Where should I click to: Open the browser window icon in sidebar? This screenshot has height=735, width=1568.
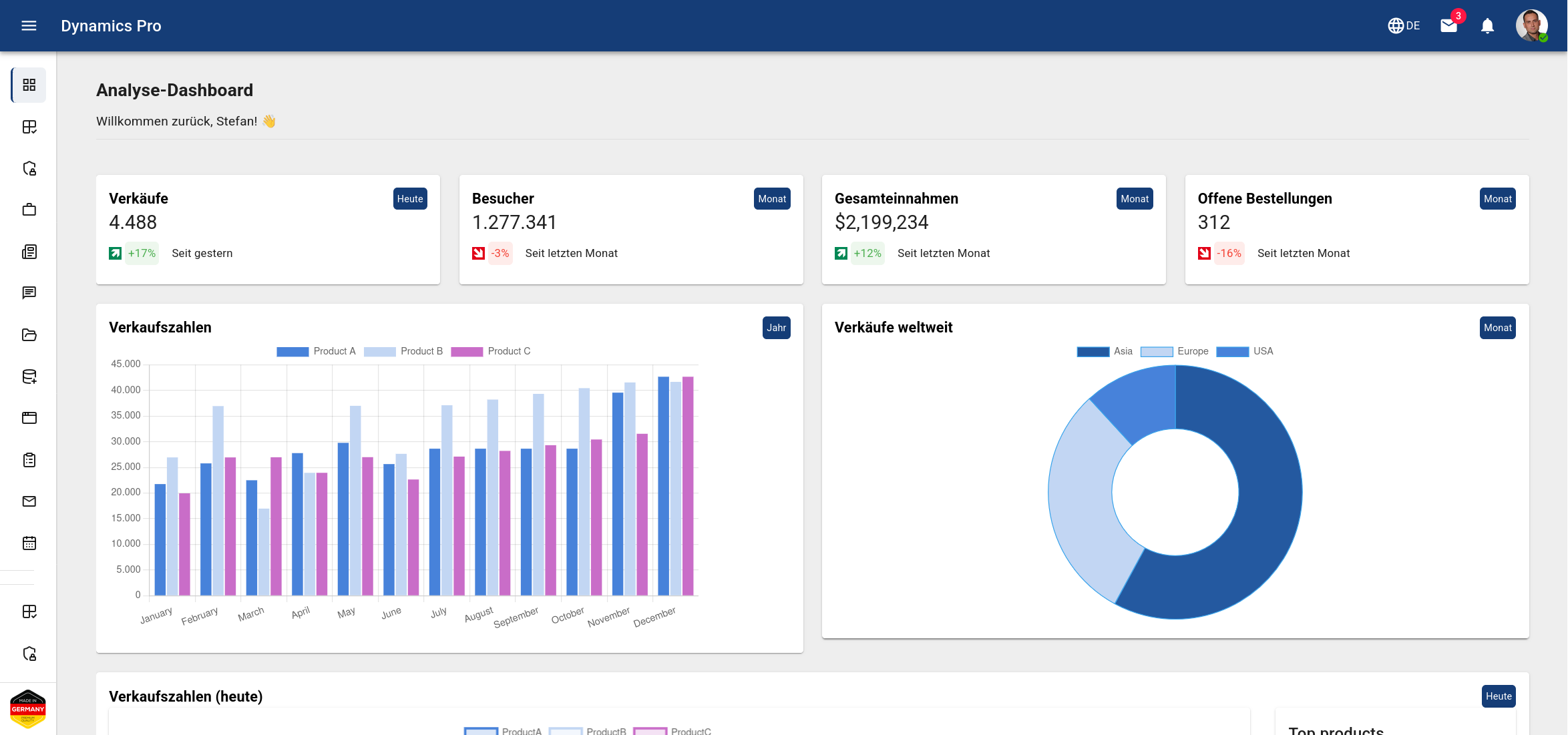click(x=29, y=418)
